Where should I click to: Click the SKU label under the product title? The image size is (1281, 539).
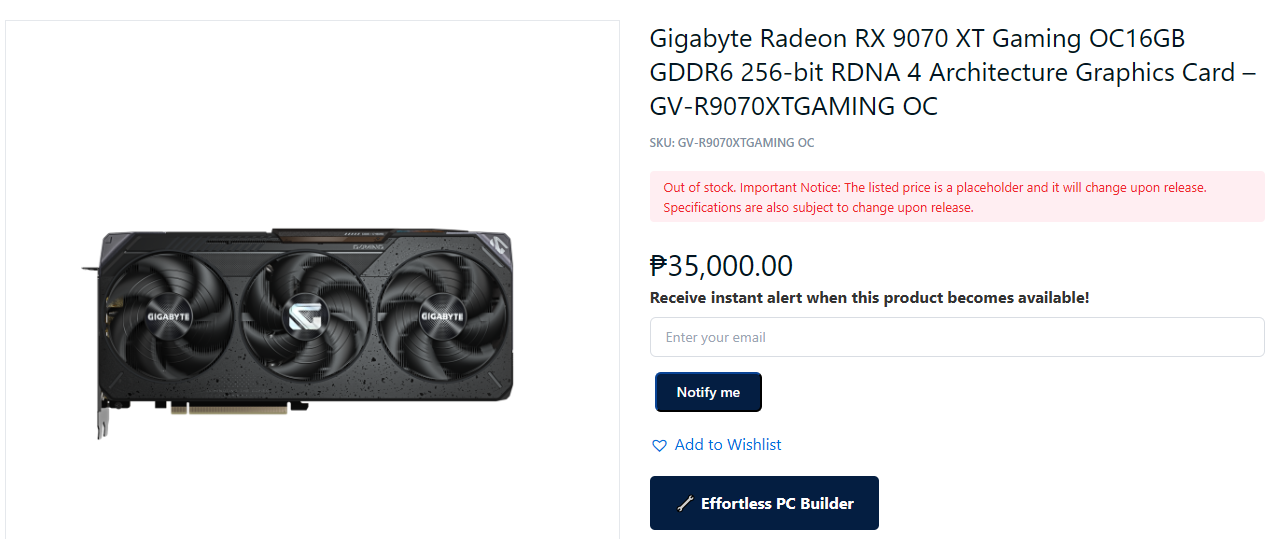click(x=732, y=143)
